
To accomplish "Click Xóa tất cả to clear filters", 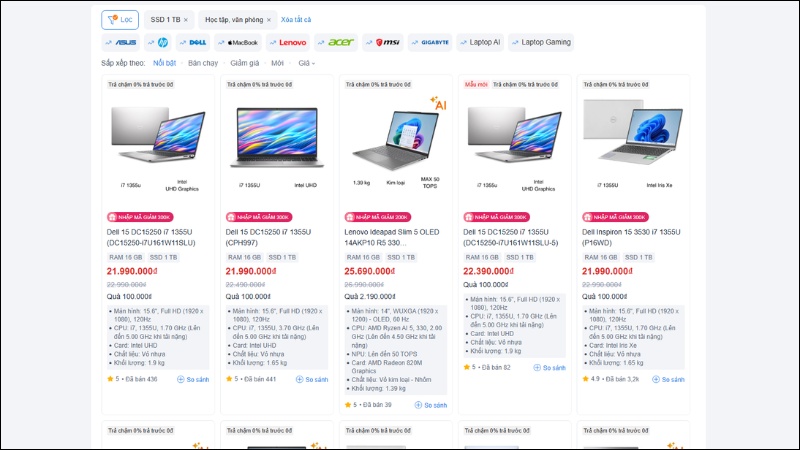I will click(296, 20).
